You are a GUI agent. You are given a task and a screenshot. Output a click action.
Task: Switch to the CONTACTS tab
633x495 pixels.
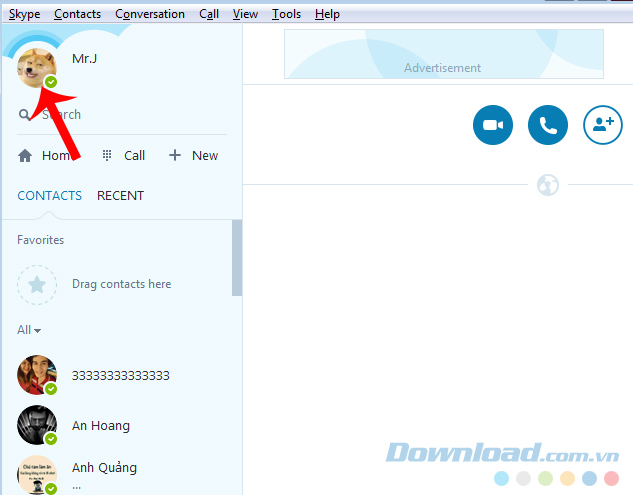50,196
